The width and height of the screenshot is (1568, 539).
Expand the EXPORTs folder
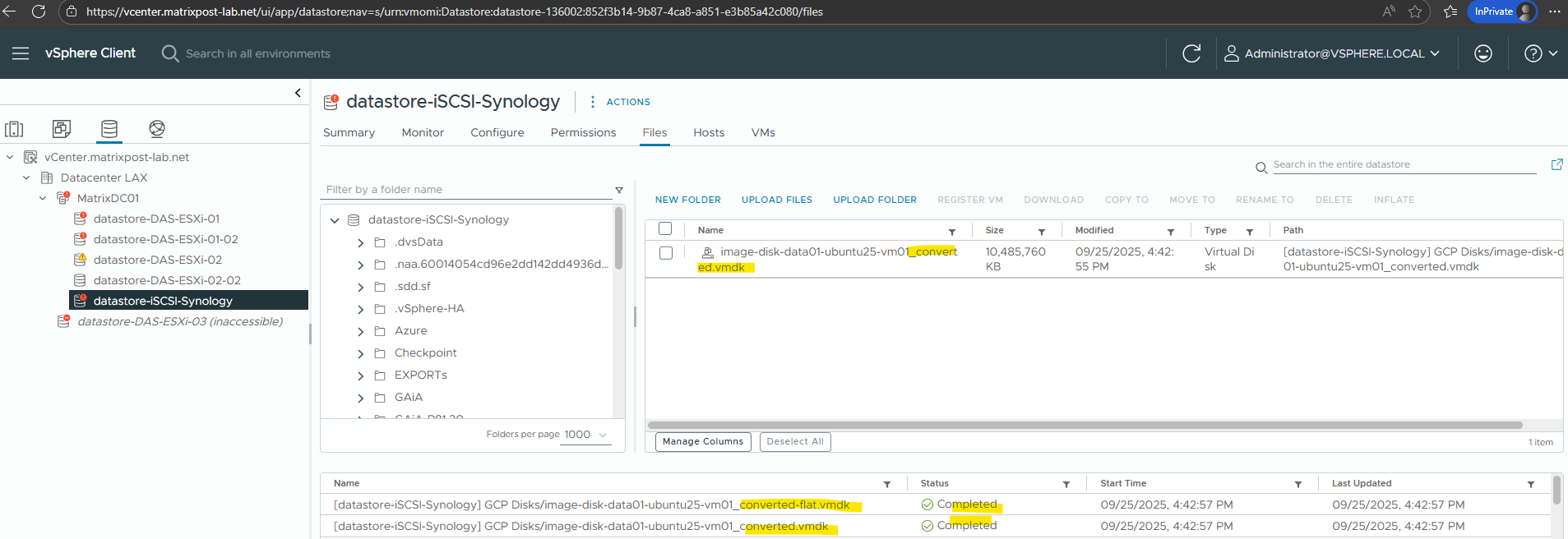click(x=360, y=375)
